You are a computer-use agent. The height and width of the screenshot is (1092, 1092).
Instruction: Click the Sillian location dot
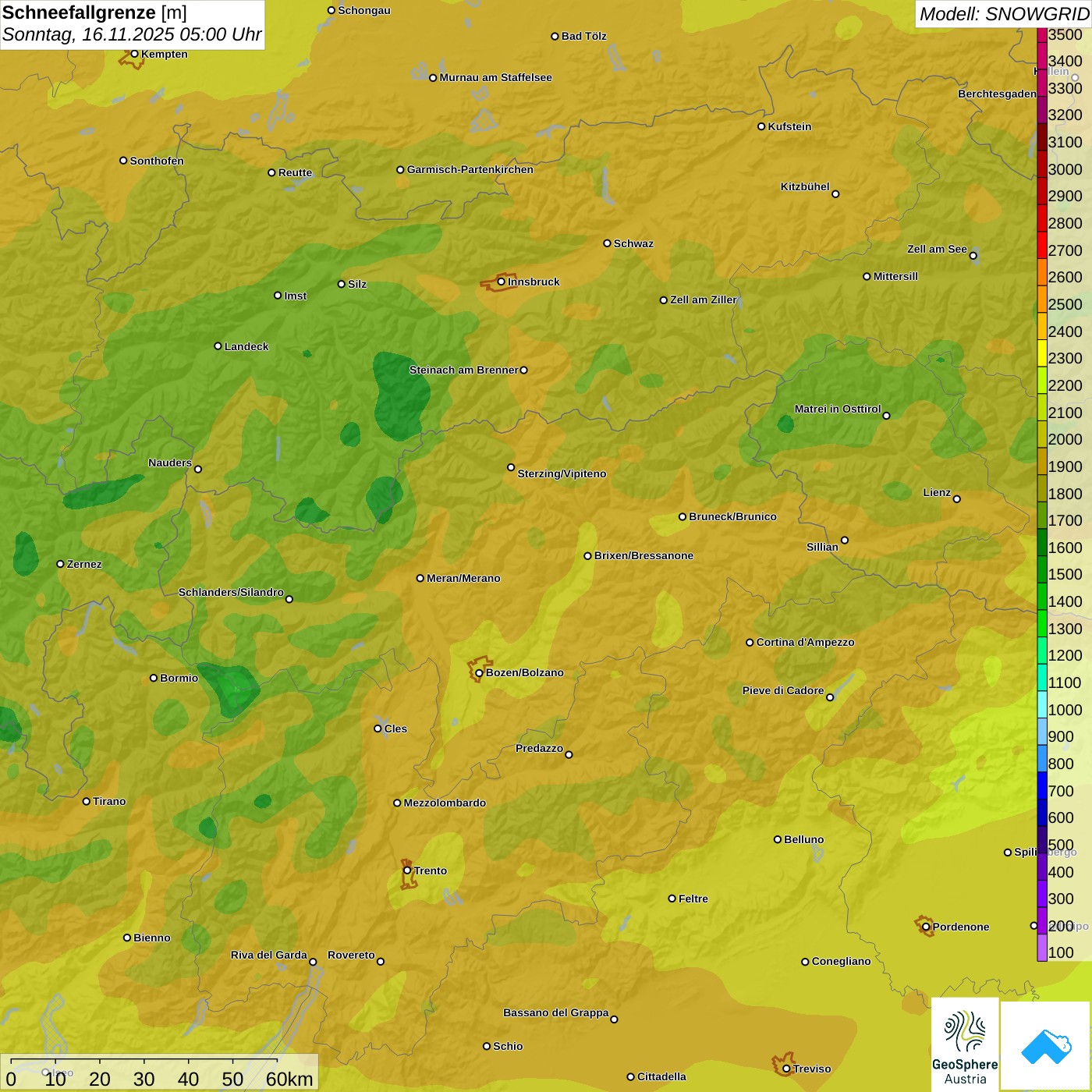pos(845,540)
